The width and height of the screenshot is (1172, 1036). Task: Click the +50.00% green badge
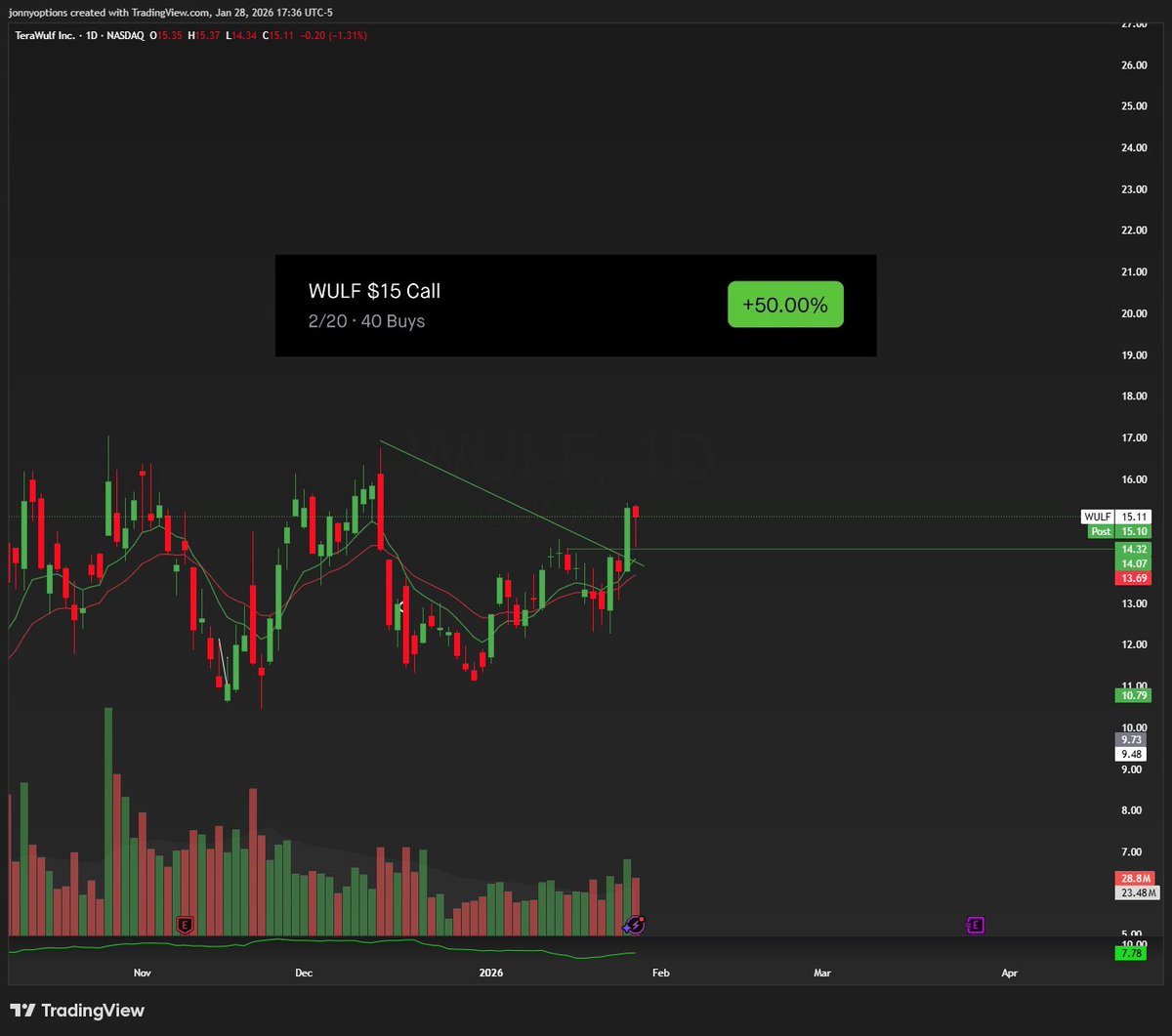pos(785,305)
